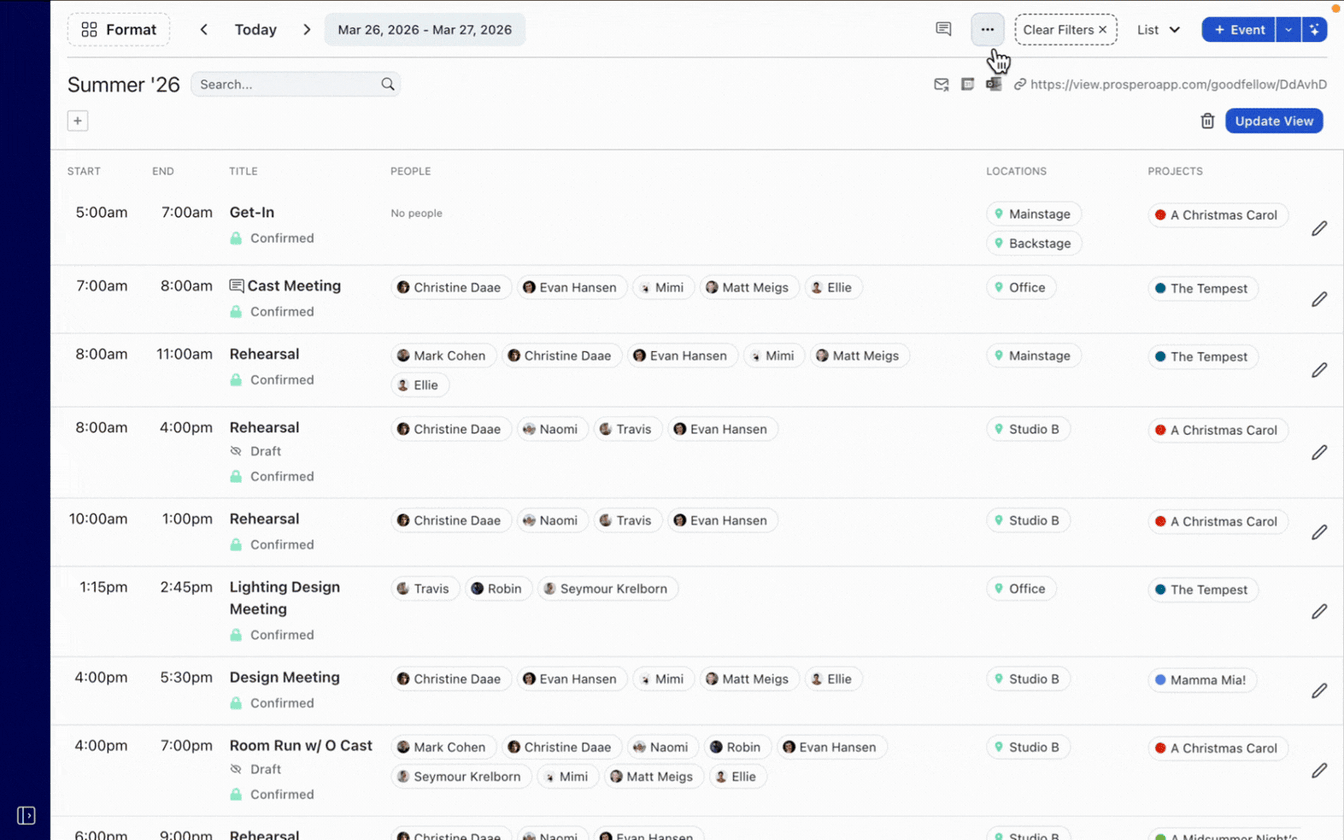Edit the Design Meeting pencil icon

(1319, 690)
